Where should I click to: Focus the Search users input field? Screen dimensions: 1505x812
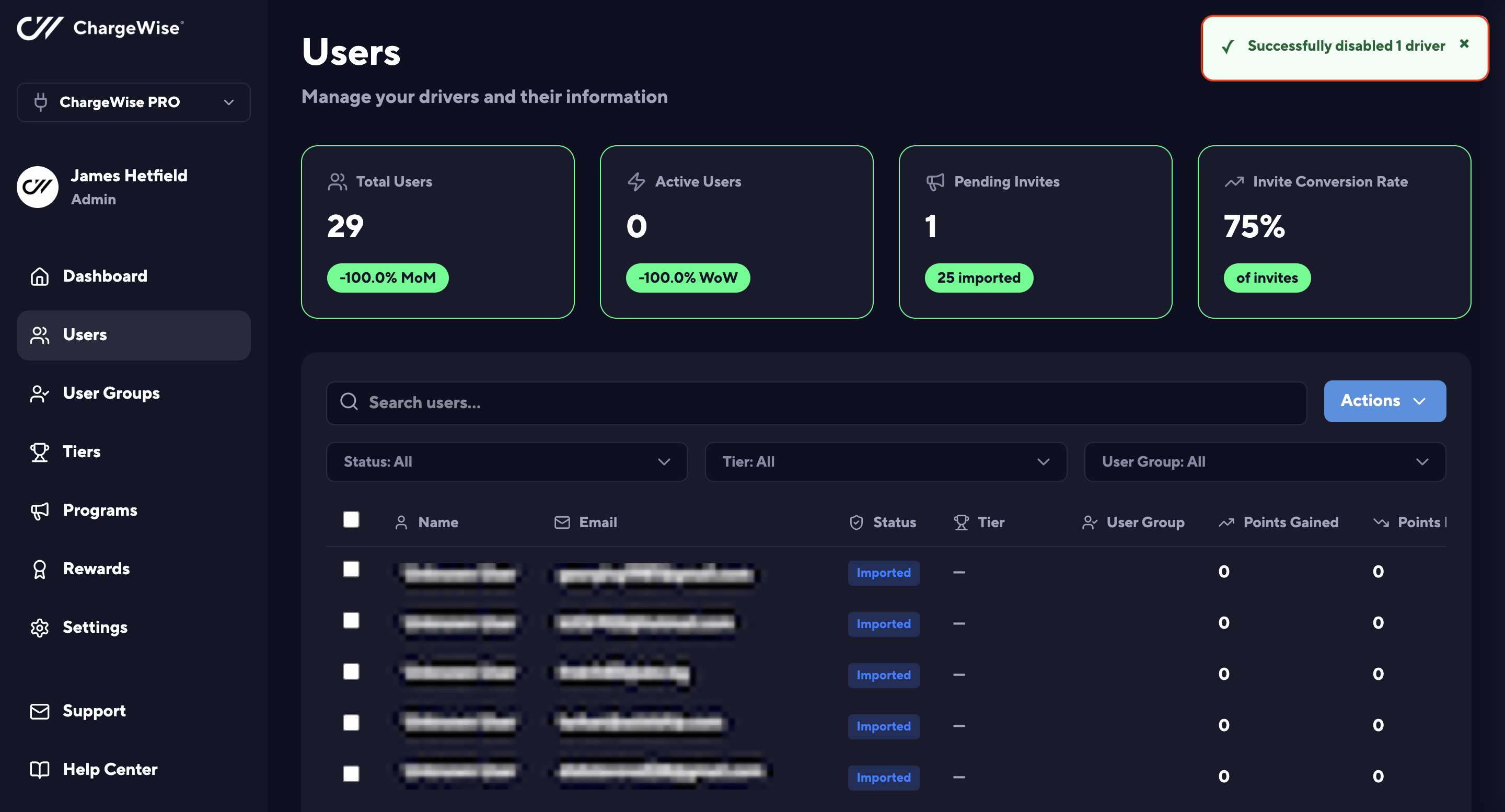coord(818,402)
